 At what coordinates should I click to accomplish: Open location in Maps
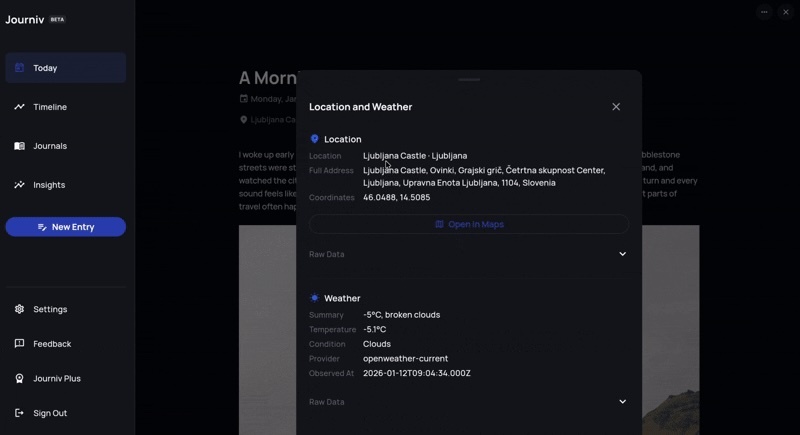(x=469, y=224)
